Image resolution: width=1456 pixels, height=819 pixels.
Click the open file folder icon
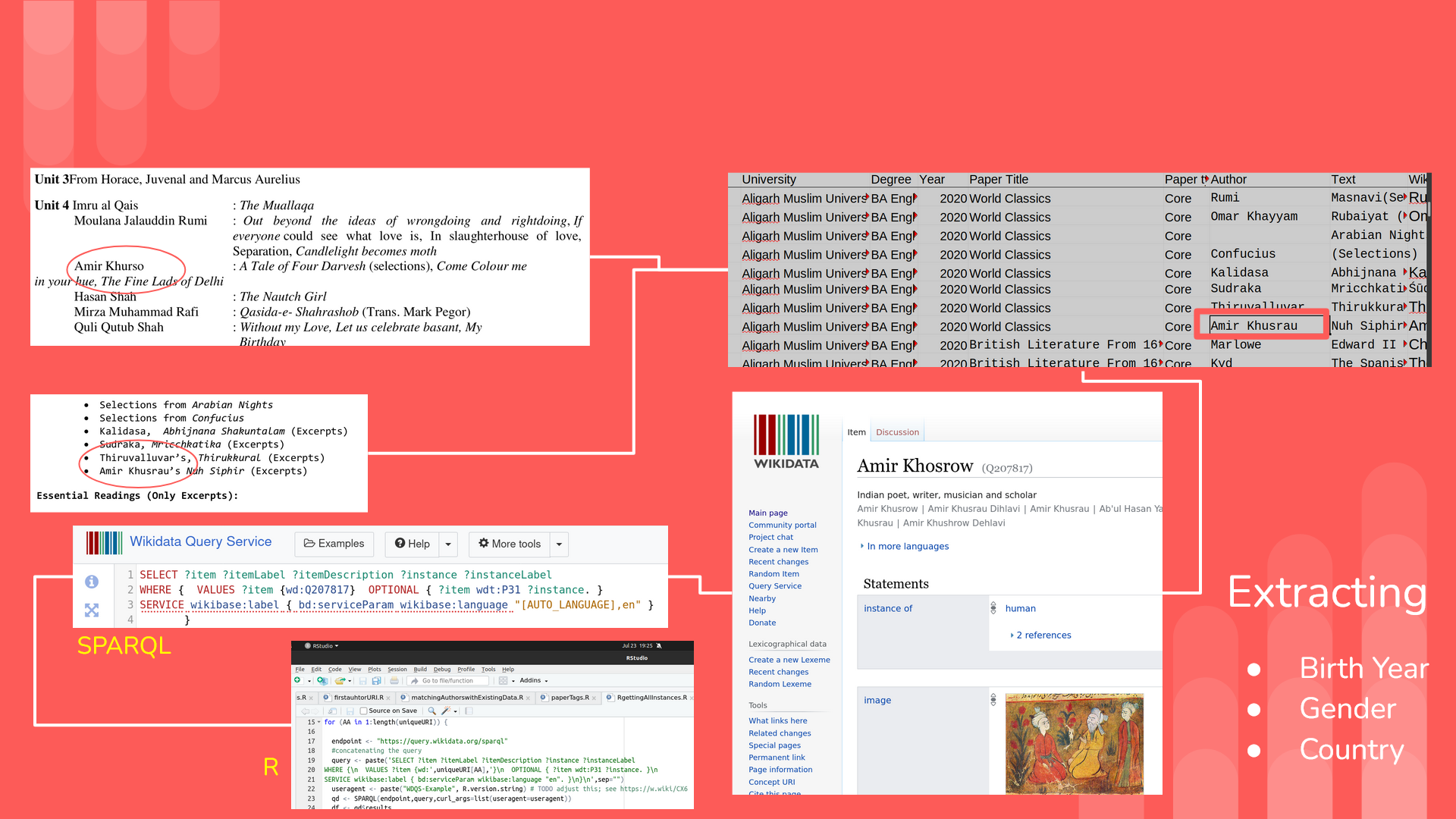pos(340,680)
